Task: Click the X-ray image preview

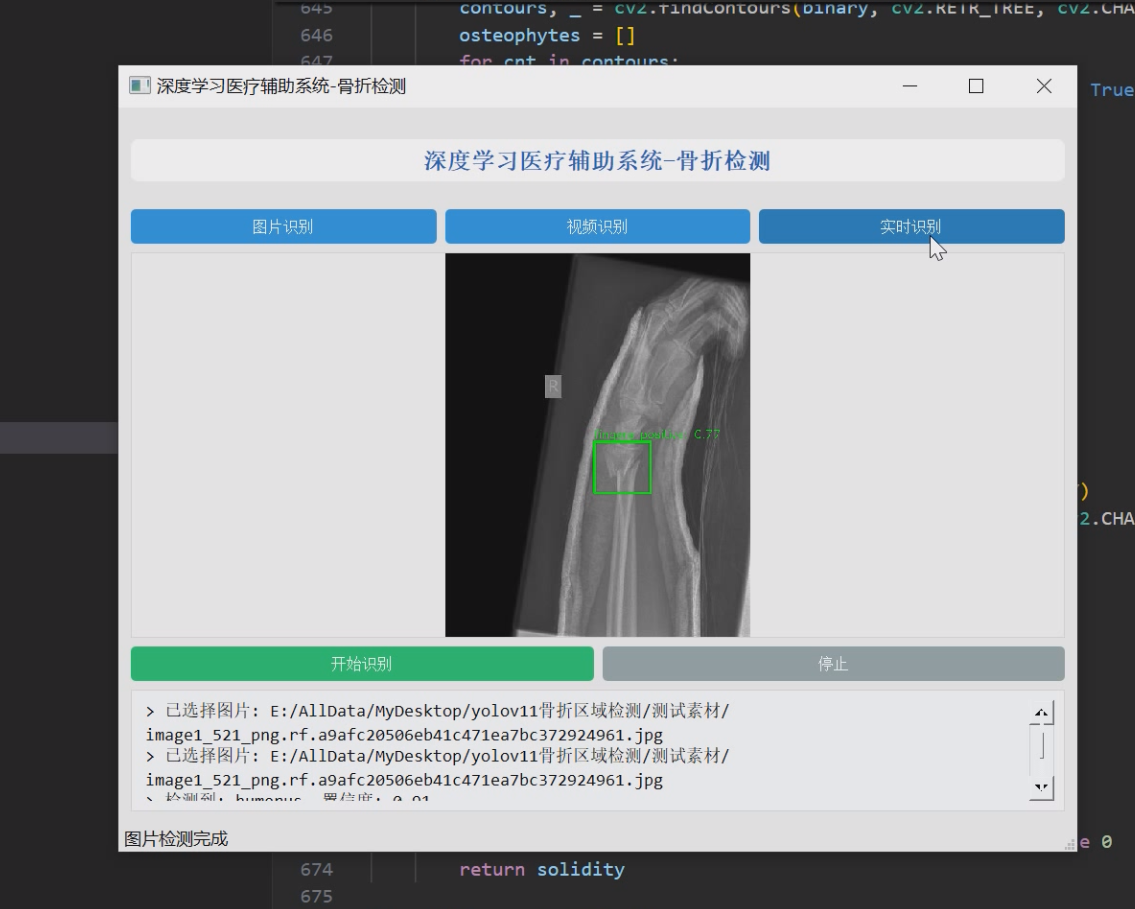Action: (597, 445)
